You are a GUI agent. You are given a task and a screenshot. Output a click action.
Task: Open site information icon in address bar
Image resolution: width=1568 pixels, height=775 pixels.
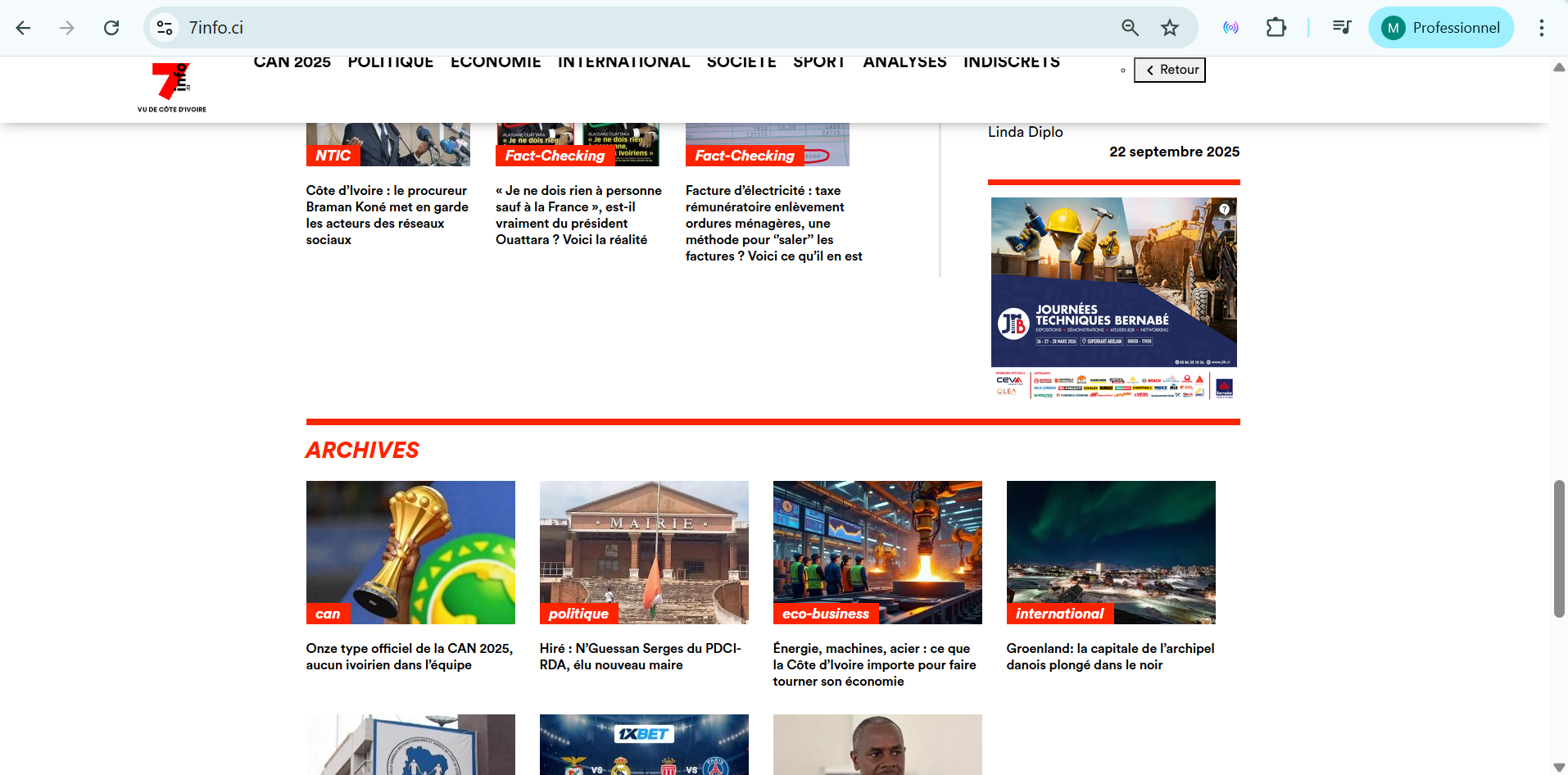(165, 28)
